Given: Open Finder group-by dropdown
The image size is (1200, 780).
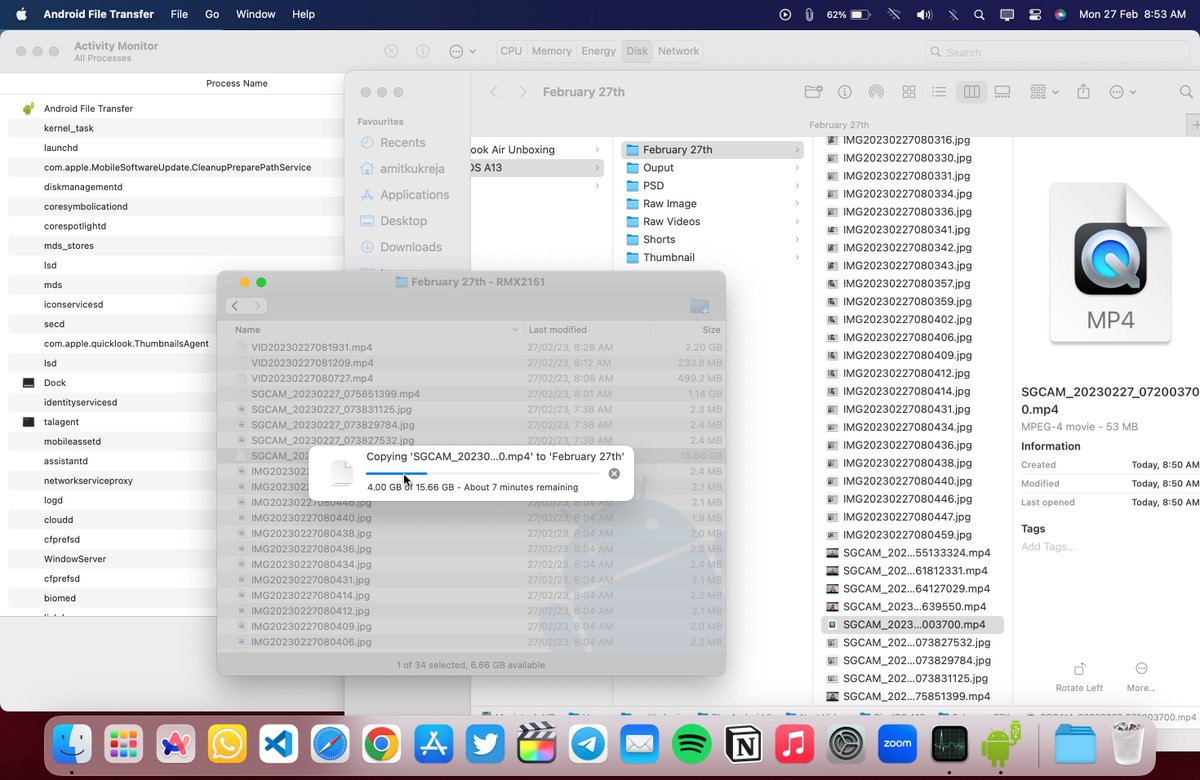Looking at the screenshot, I should (x=1044, y=92).
